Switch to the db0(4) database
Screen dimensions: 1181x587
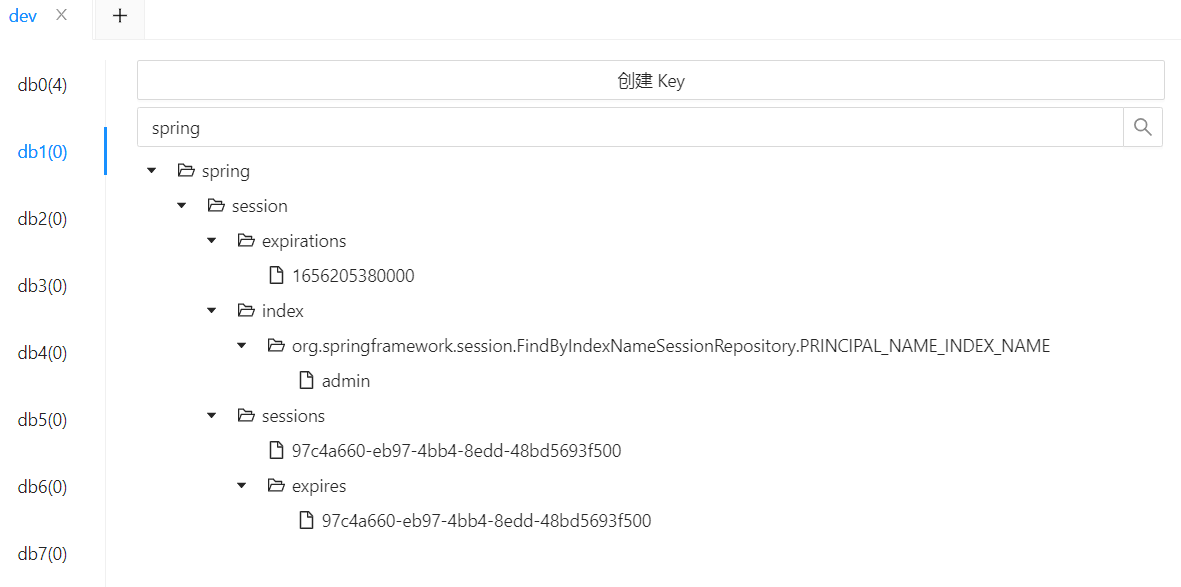(42, 85)
